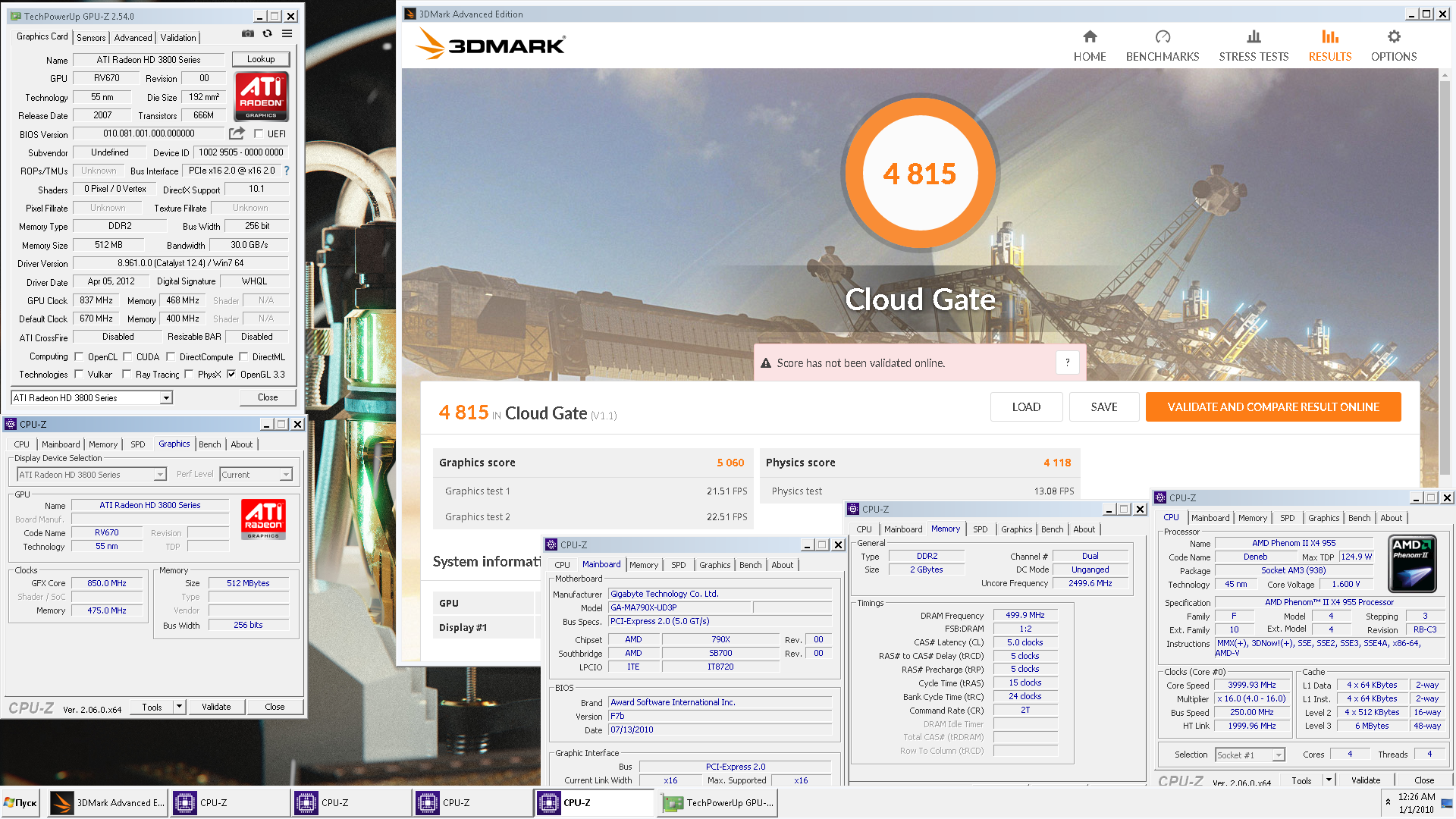Screen dimensions: 1456x819
Task: Click the GPU-Z screenshot camera icon
Action: pos(247,33)
